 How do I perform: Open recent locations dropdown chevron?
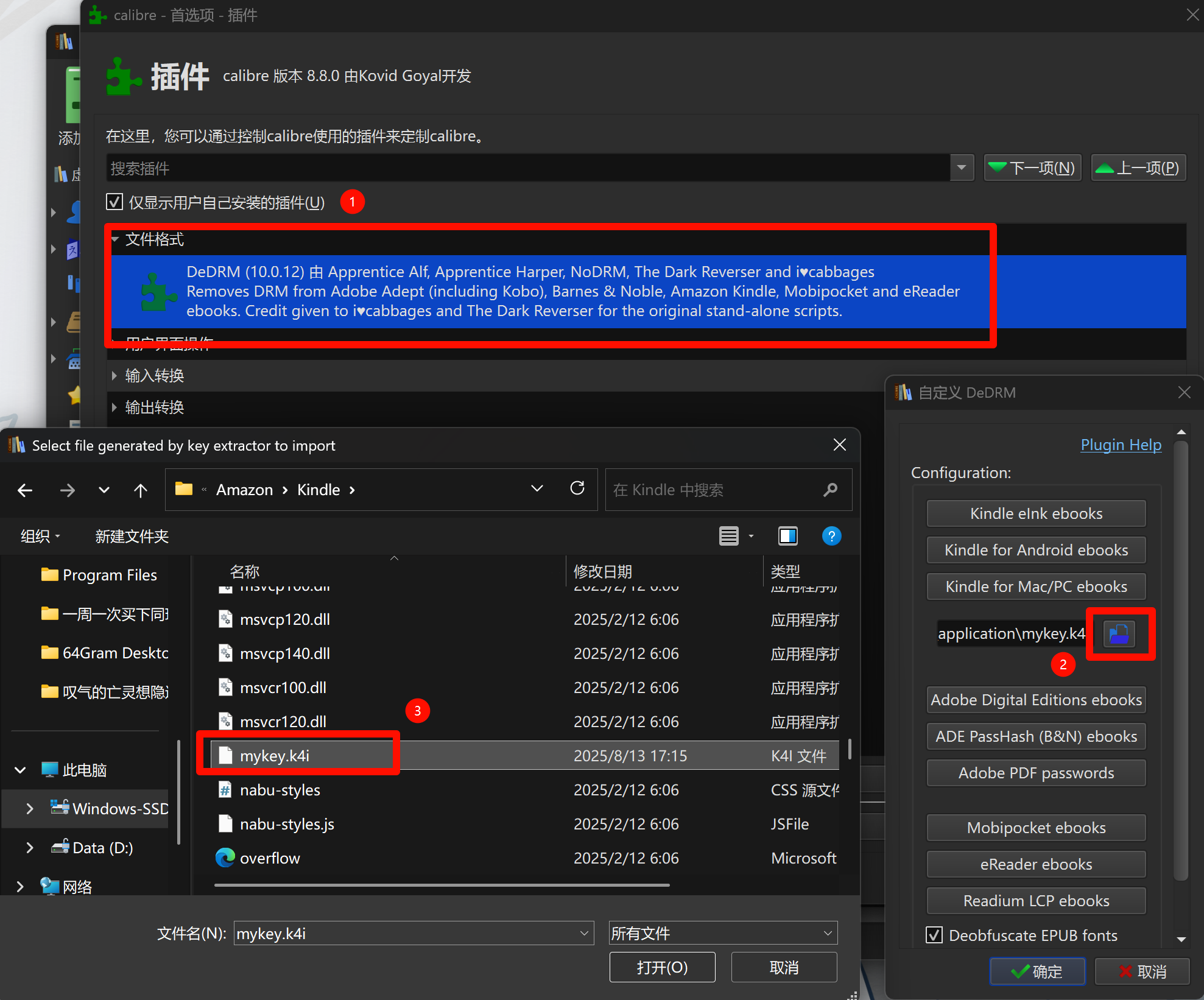click(104, 490)
